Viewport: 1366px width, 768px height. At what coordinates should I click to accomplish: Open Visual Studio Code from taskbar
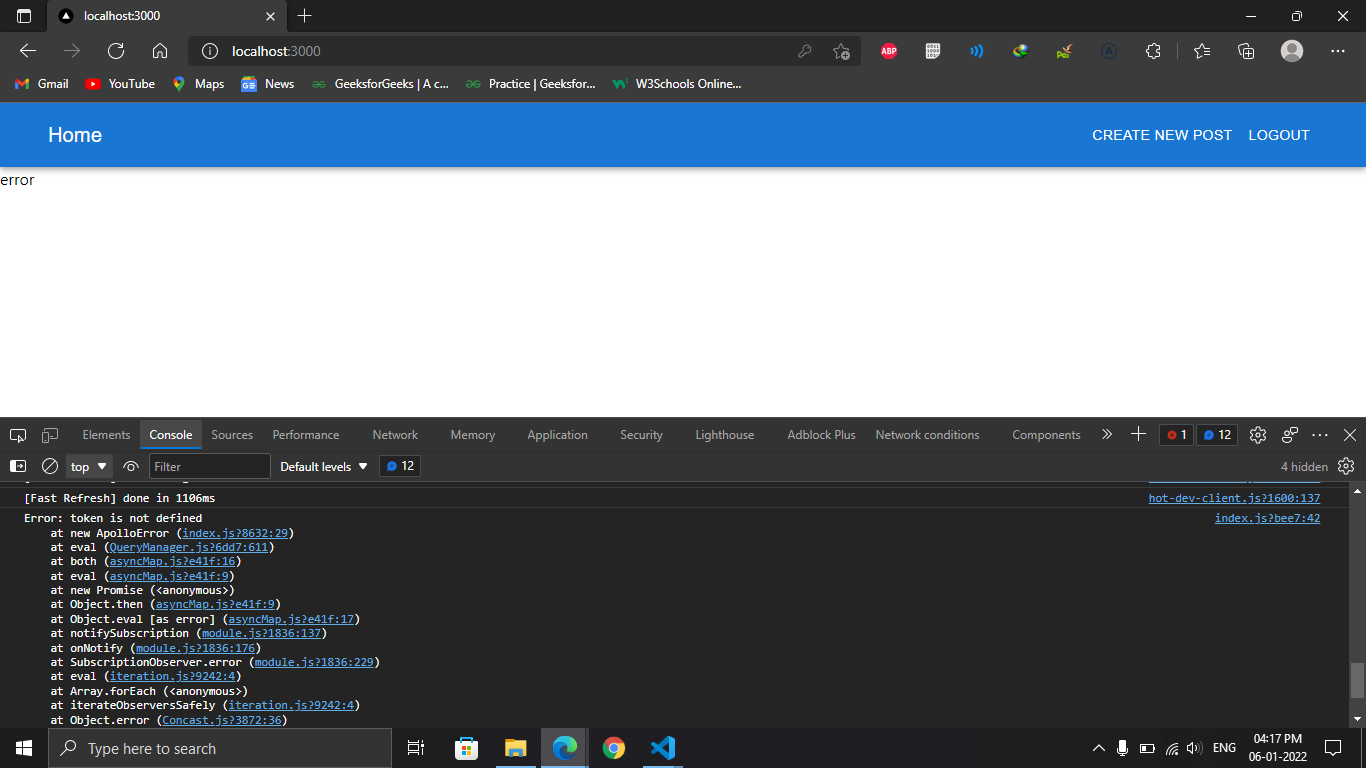[663, 748]
